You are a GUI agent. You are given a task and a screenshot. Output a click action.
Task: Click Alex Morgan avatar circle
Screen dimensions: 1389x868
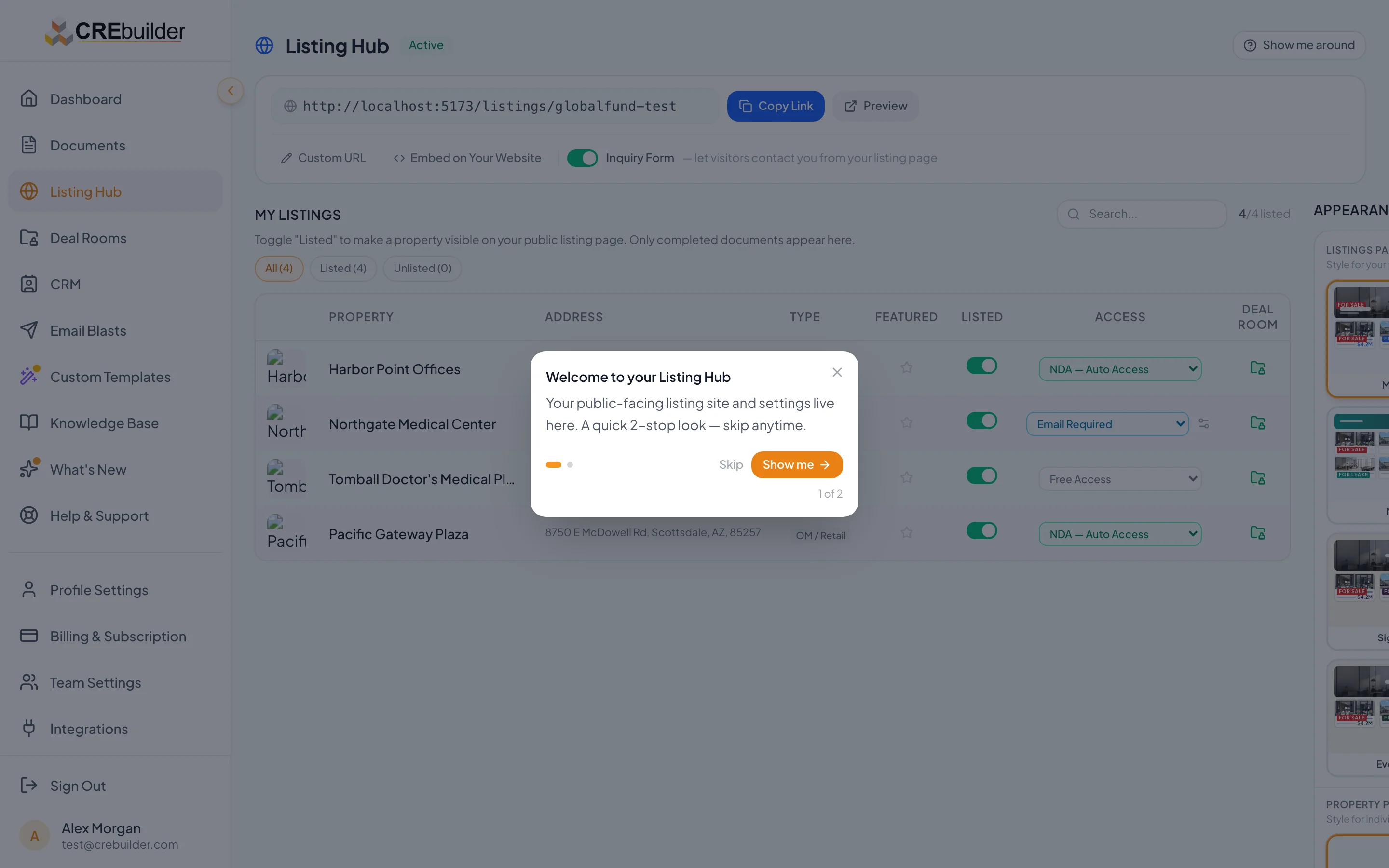coord(34,836)
